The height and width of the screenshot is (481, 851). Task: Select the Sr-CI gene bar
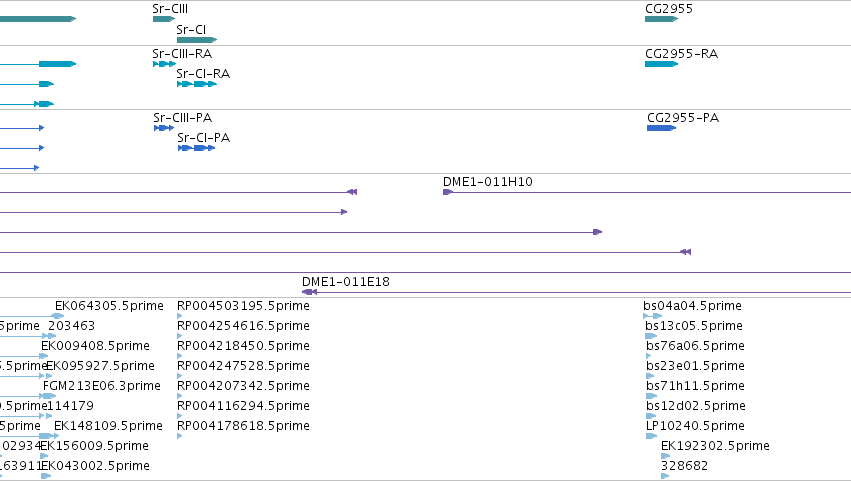point(197,40)
